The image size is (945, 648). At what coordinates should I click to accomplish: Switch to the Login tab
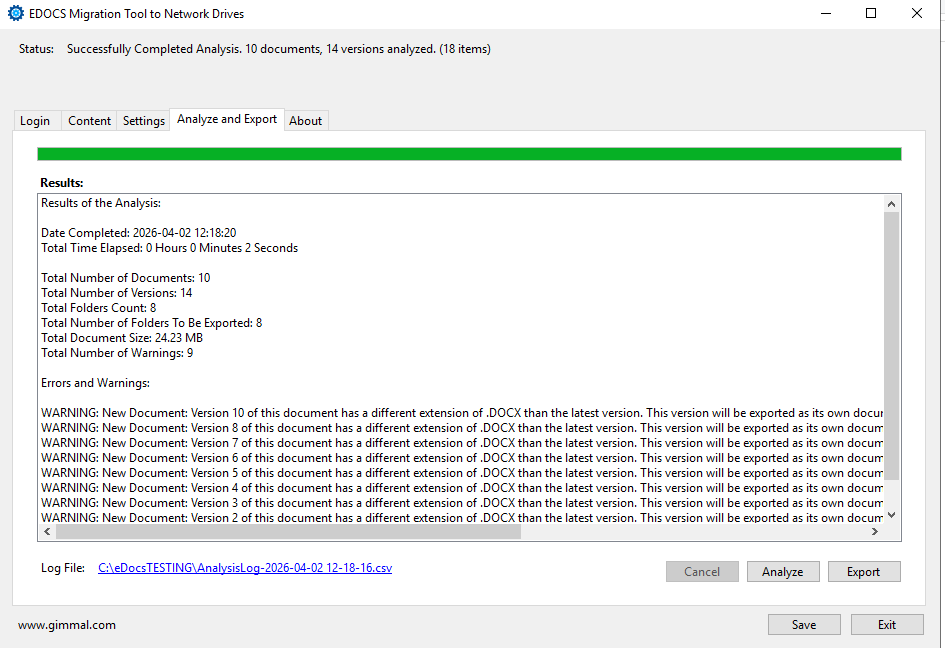(x=35, y=121)
